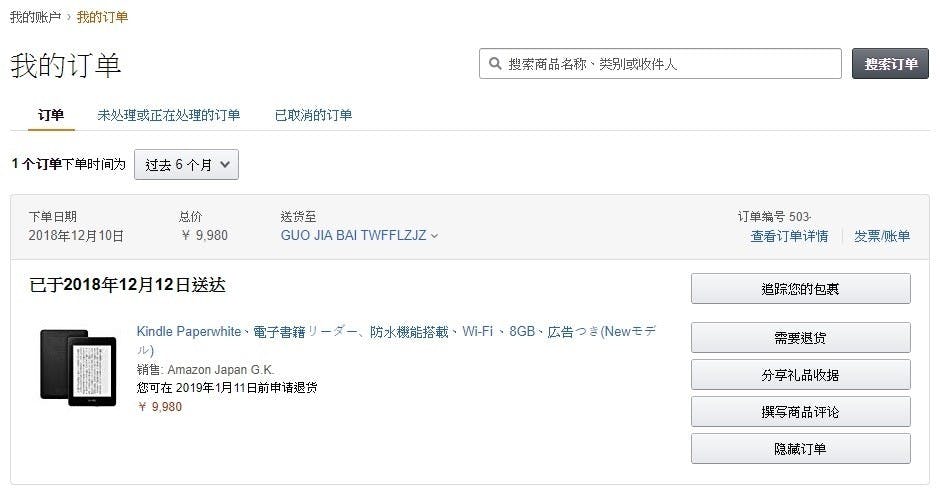Click the ￥9,980 item price text
The height and width of the screenshot is (503, 946).
[x=159, y=407]
